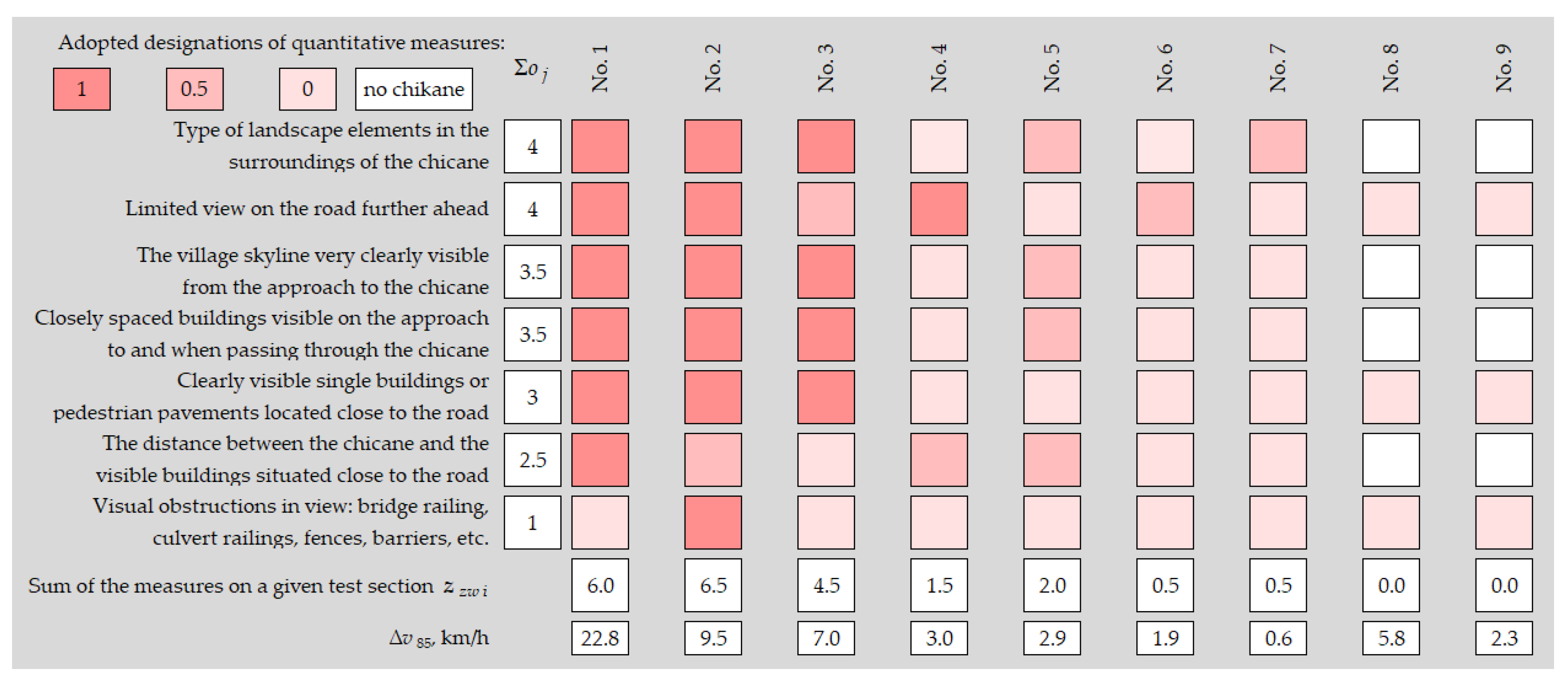Click the Δv85 value 0.6

(1278, 638)
